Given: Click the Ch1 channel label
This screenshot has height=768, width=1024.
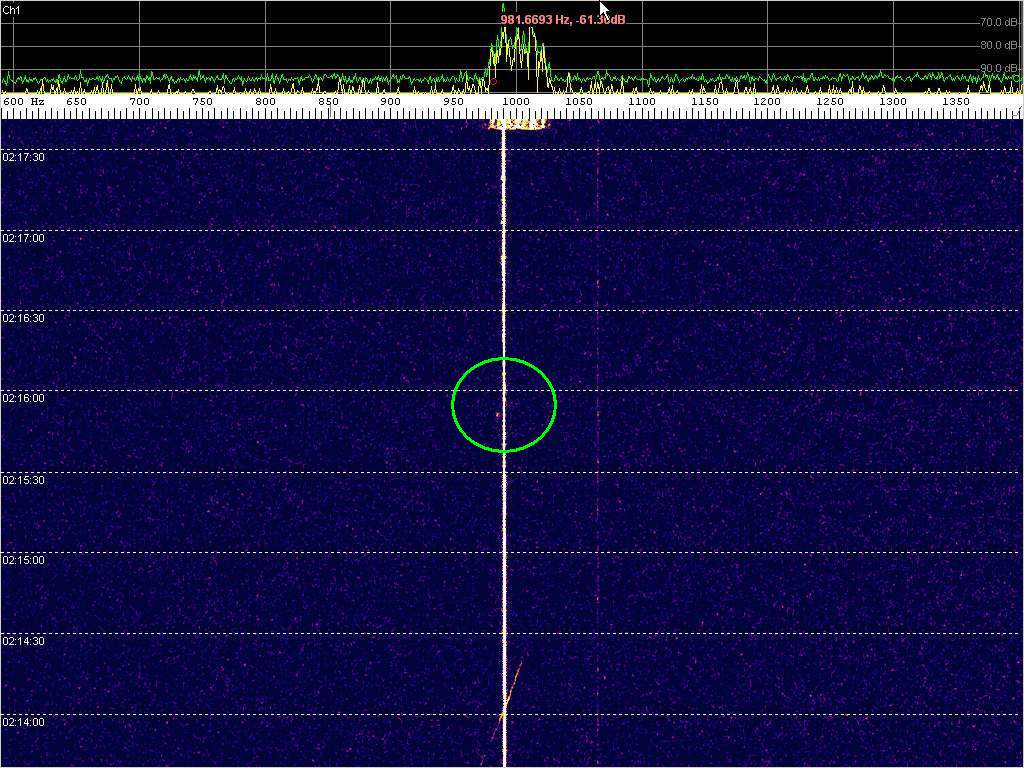Looking at the screenshot, I should click(x=11, y=10).
